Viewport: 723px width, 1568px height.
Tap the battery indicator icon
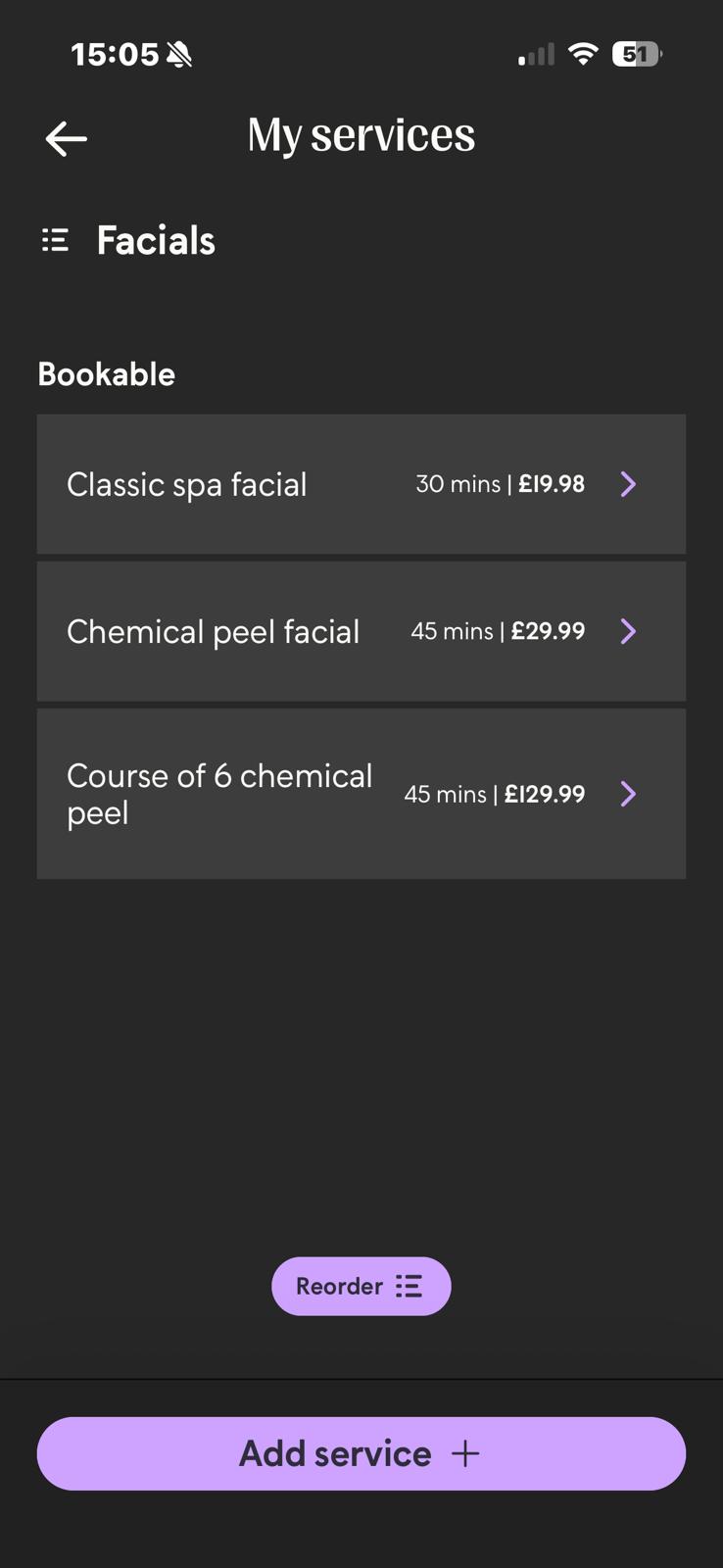click(x=636, y=54)
